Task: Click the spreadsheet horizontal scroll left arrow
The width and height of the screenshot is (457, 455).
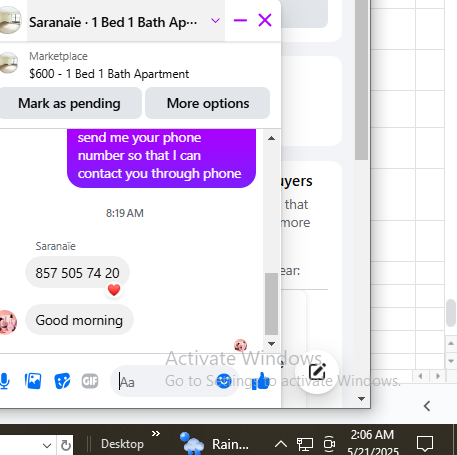Action: 420,376
